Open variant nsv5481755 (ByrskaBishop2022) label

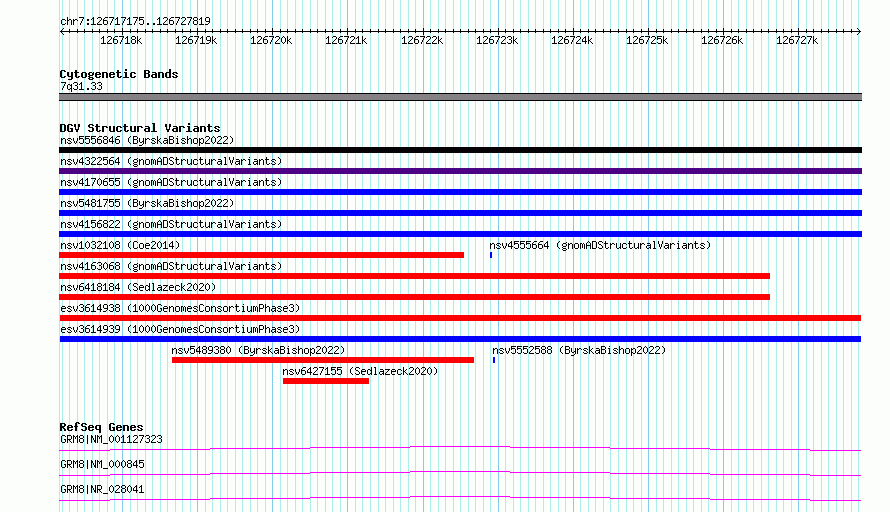click(x=147, y=203)
